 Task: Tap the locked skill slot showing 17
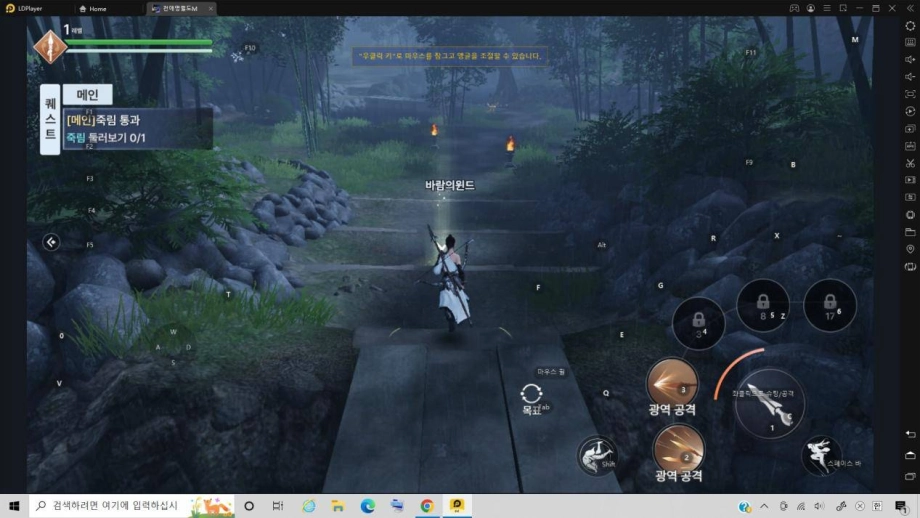(x=829, y=305)
